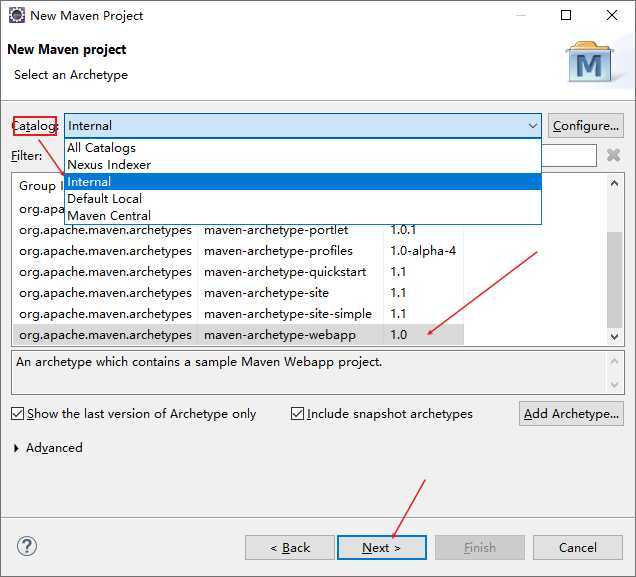Click version 1.0-alpha-4 cell
The width and height of the screenshot is (636, 577).
tap(423, 251)
